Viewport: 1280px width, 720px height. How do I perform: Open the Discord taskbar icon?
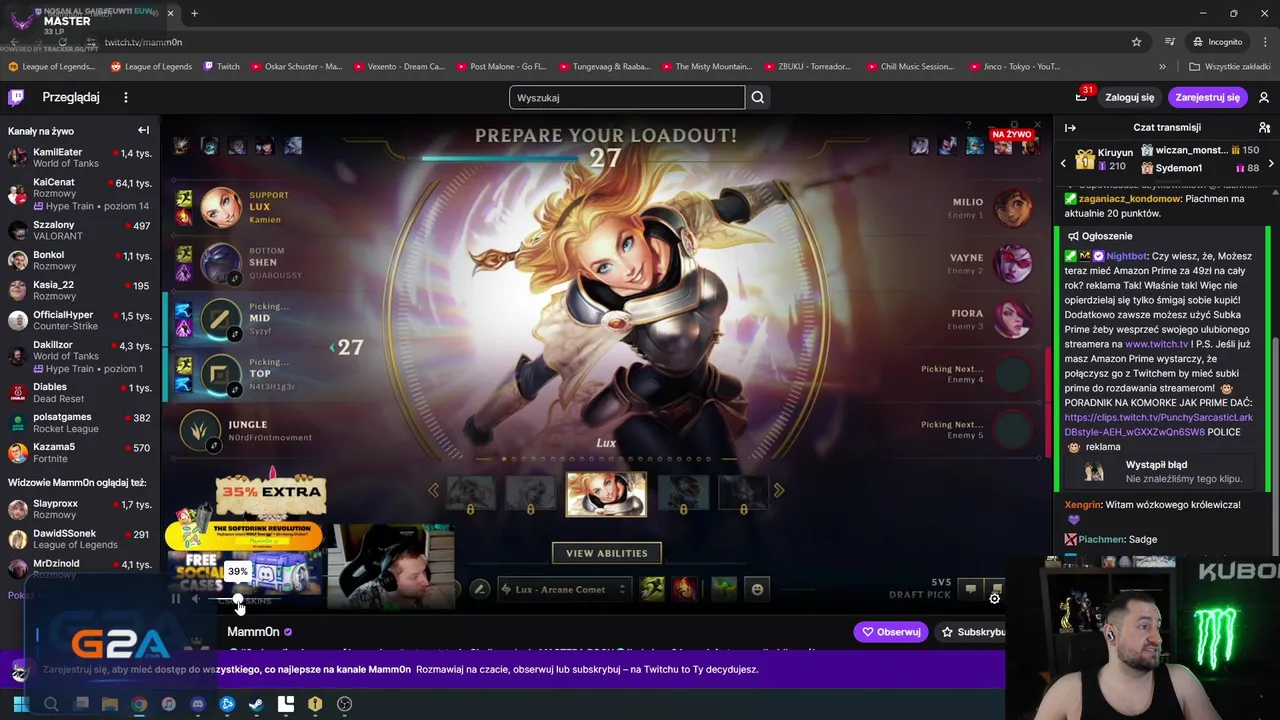198,704
